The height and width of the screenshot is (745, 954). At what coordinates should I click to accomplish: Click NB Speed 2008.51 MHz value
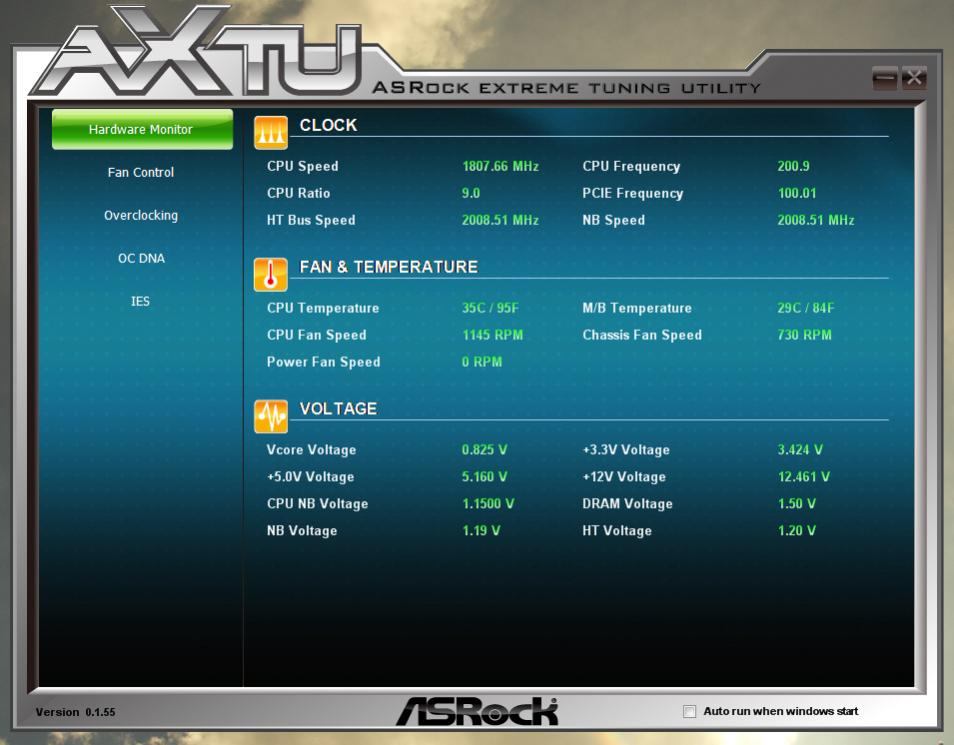point(816,220)
